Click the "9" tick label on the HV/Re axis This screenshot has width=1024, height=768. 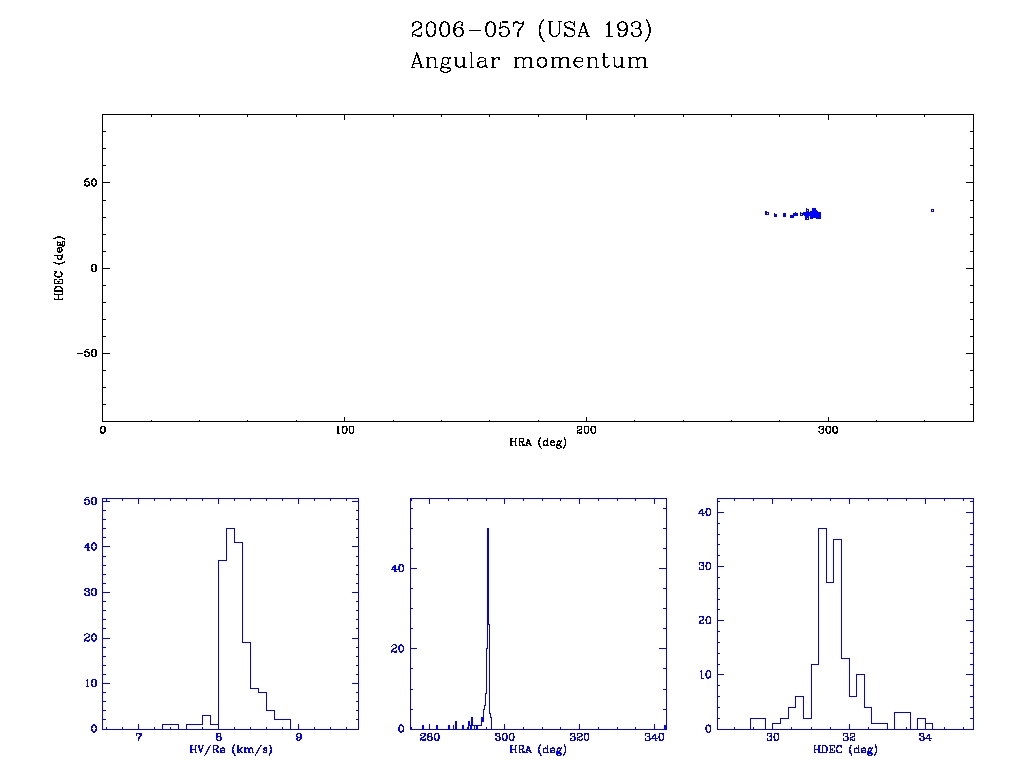[299, 738]
